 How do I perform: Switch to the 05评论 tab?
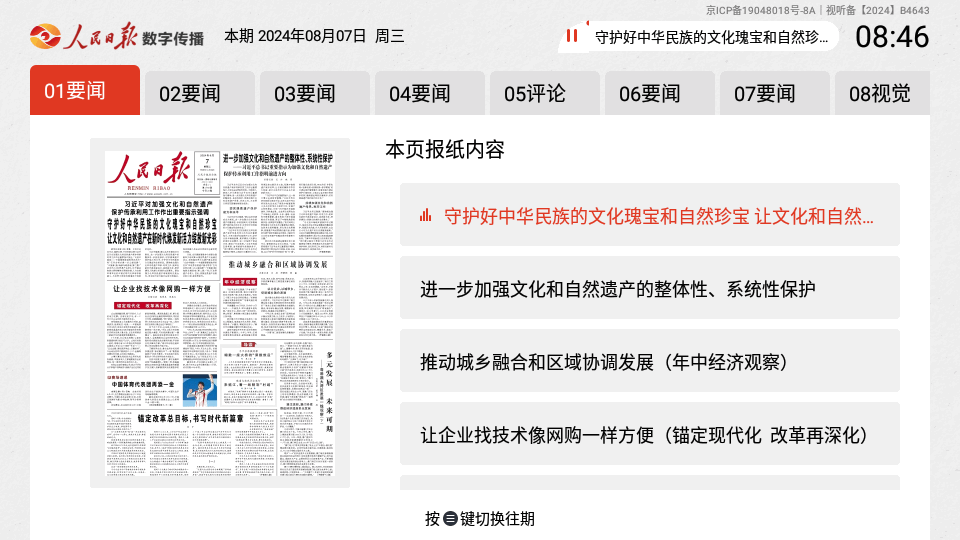click(545, 94)
